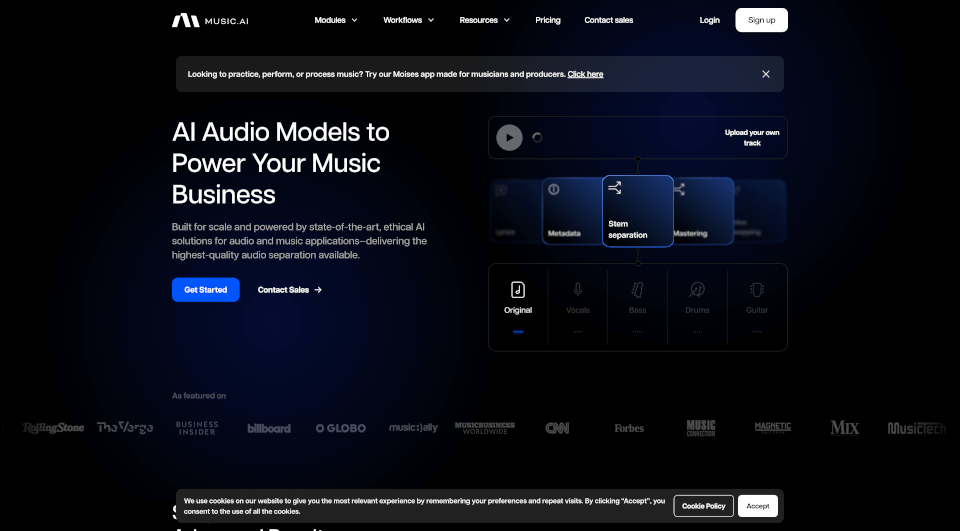Image resolution: width=960 pixels, height=531 pixels.
Task: Click the Get Started button
Action: tap(206, 290)
